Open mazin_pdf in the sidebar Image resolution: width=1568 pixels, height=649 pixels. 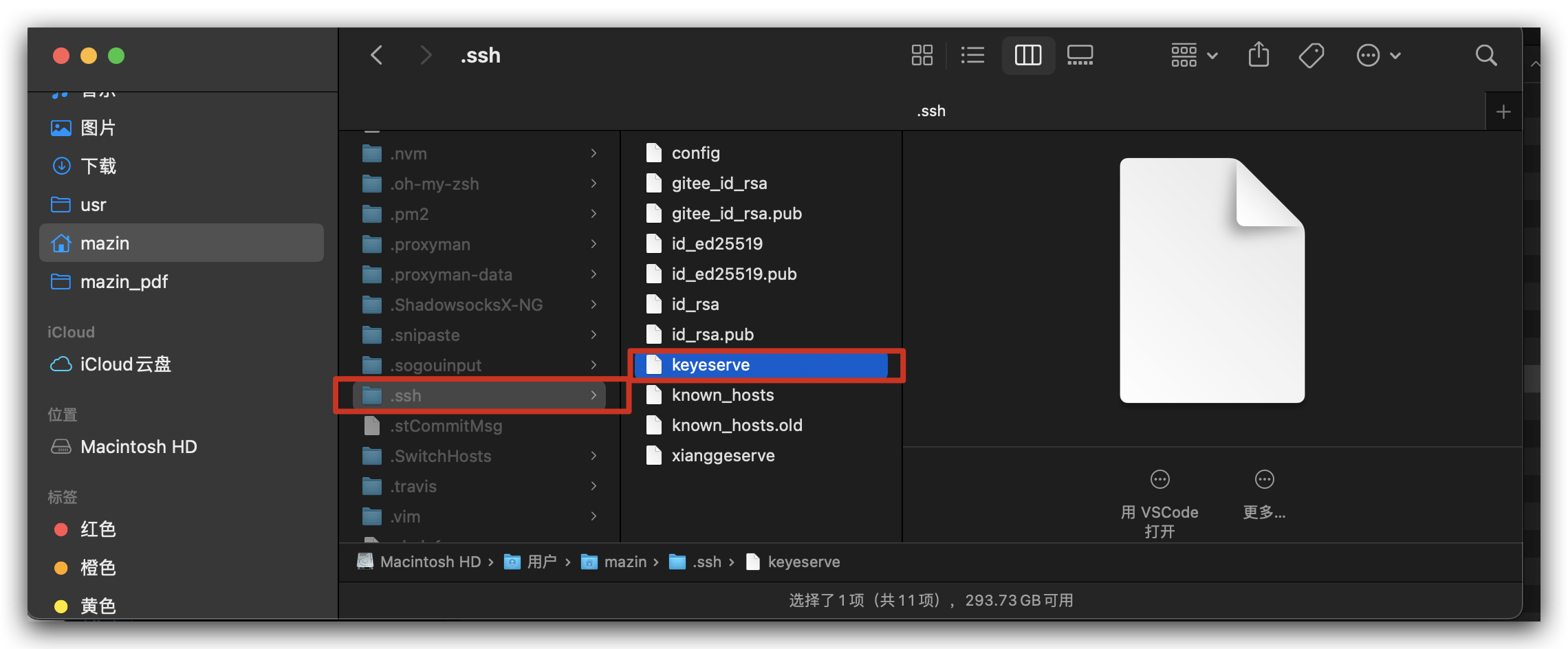pos(182,282)
